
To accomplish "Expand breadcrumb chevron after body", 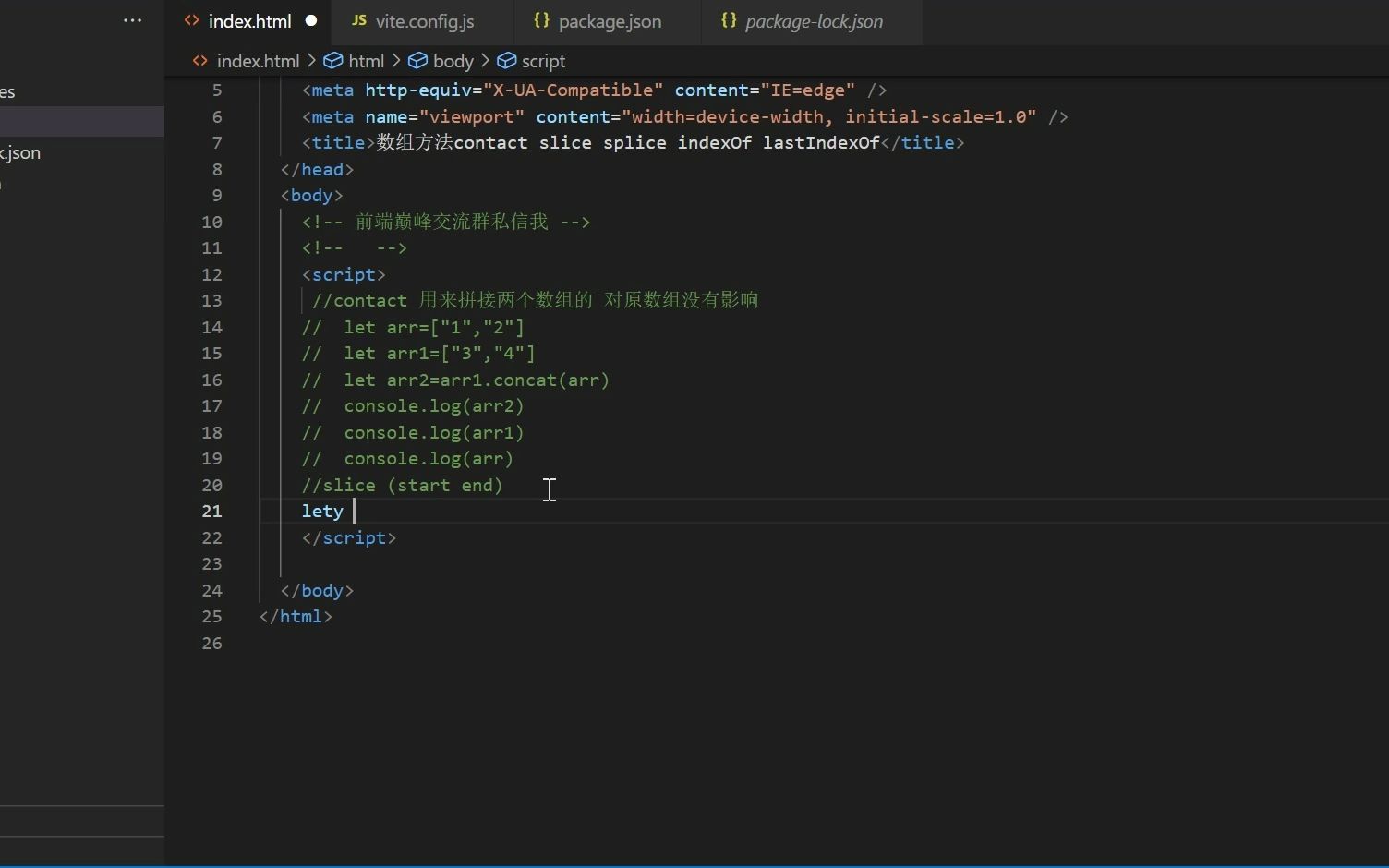I will [x=485, y=61].
